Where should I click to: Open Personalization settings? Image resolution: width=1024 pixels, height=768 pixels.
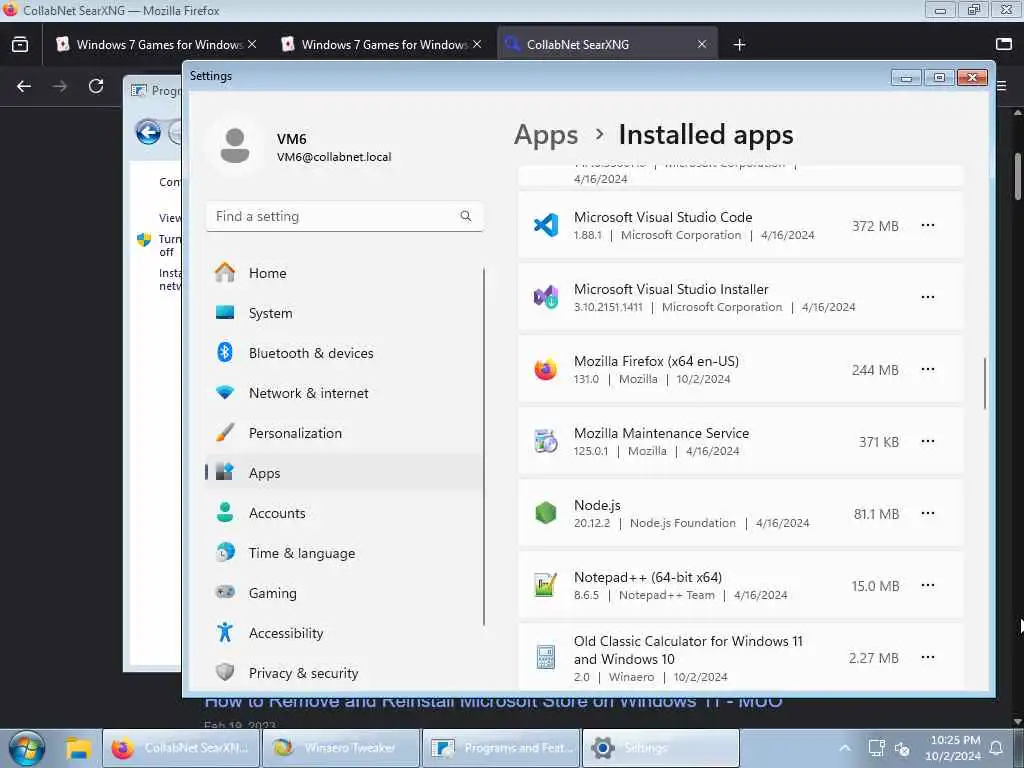coord(344,433)
